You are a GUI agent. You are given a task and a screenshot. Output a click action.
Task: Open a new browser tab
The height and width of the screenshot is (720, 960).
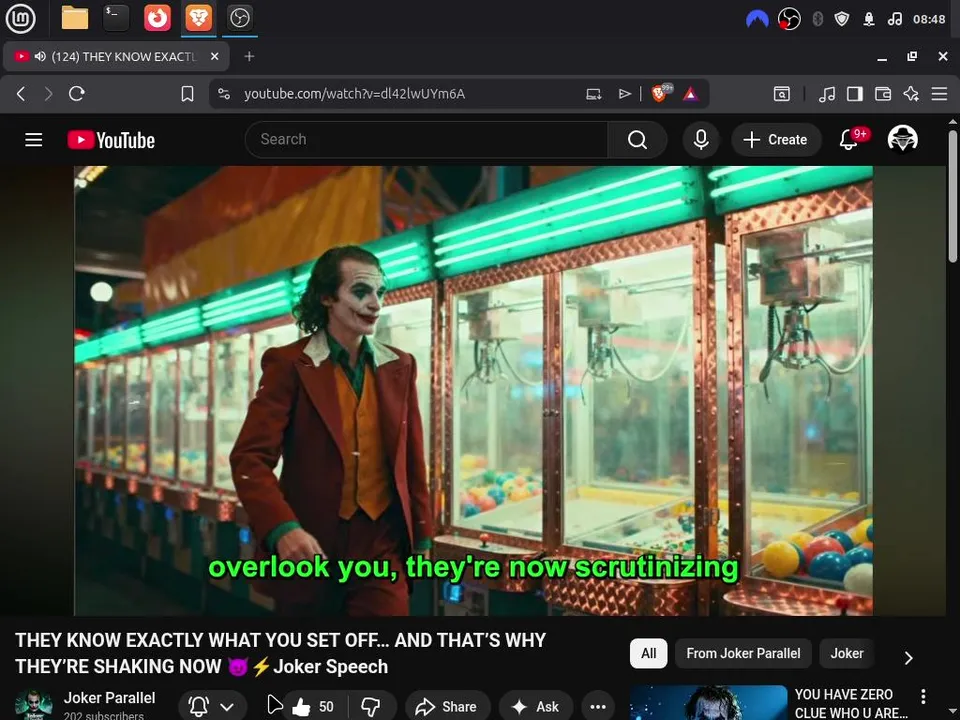click(249, 56)
